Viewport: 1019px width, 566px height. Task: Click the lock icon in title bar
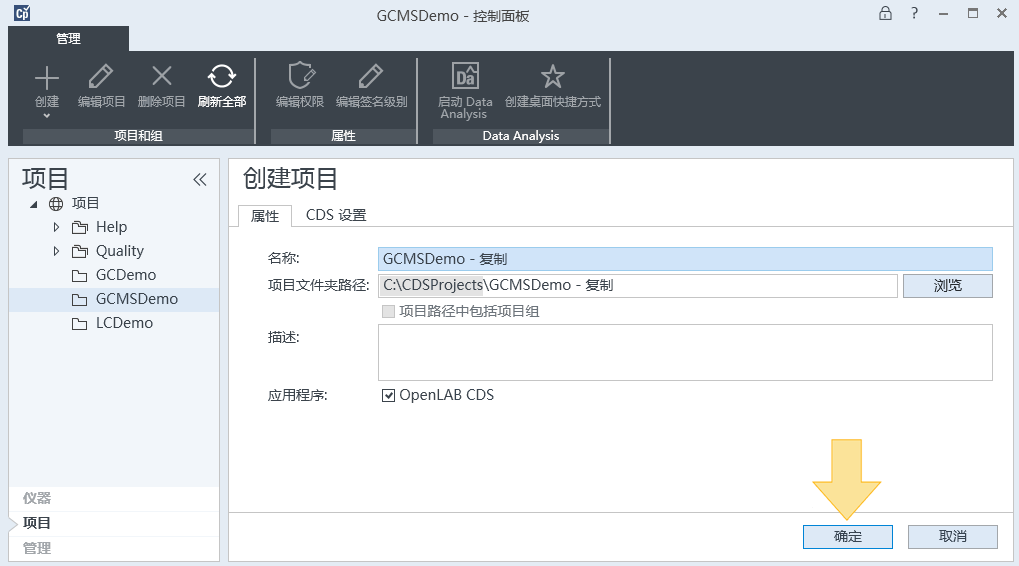tap(885, 13)
